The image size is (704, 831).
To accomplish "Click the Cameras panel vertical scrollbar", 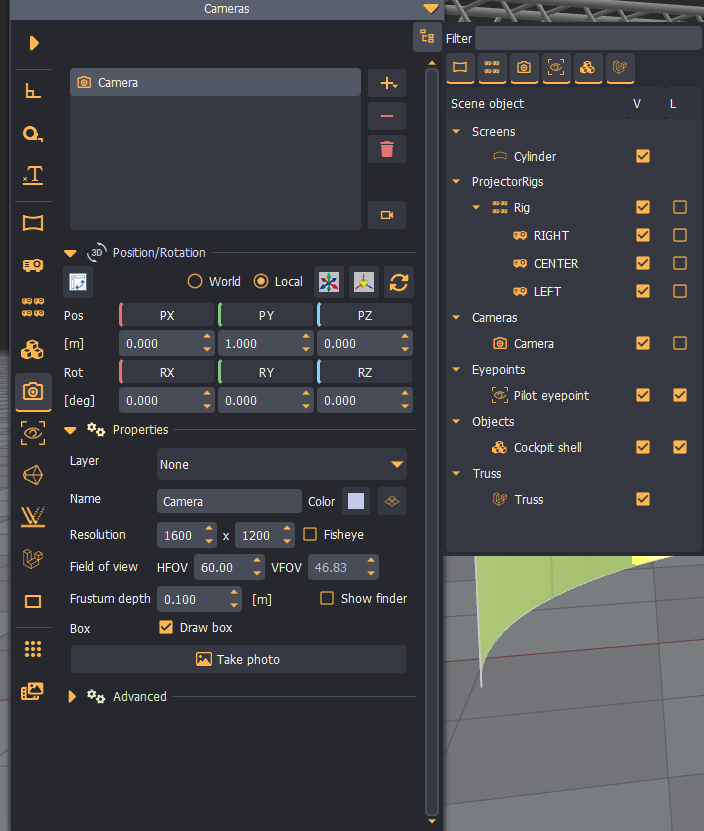I will pyautogui.click(x=432, y=443).
